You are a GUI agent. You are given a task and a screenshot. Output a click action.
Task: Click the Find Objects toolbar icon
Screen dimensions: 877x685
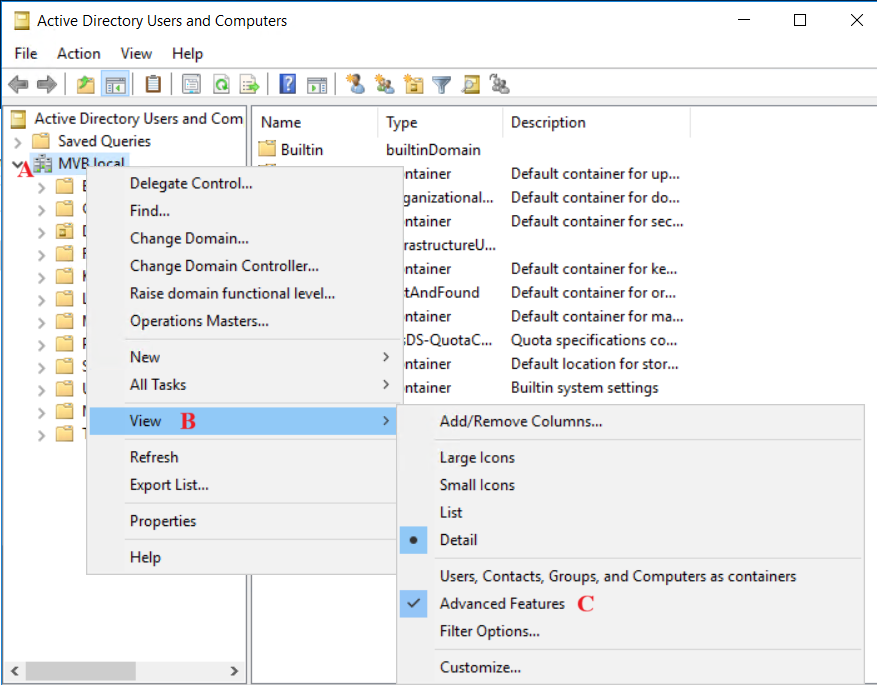[470, 84]
